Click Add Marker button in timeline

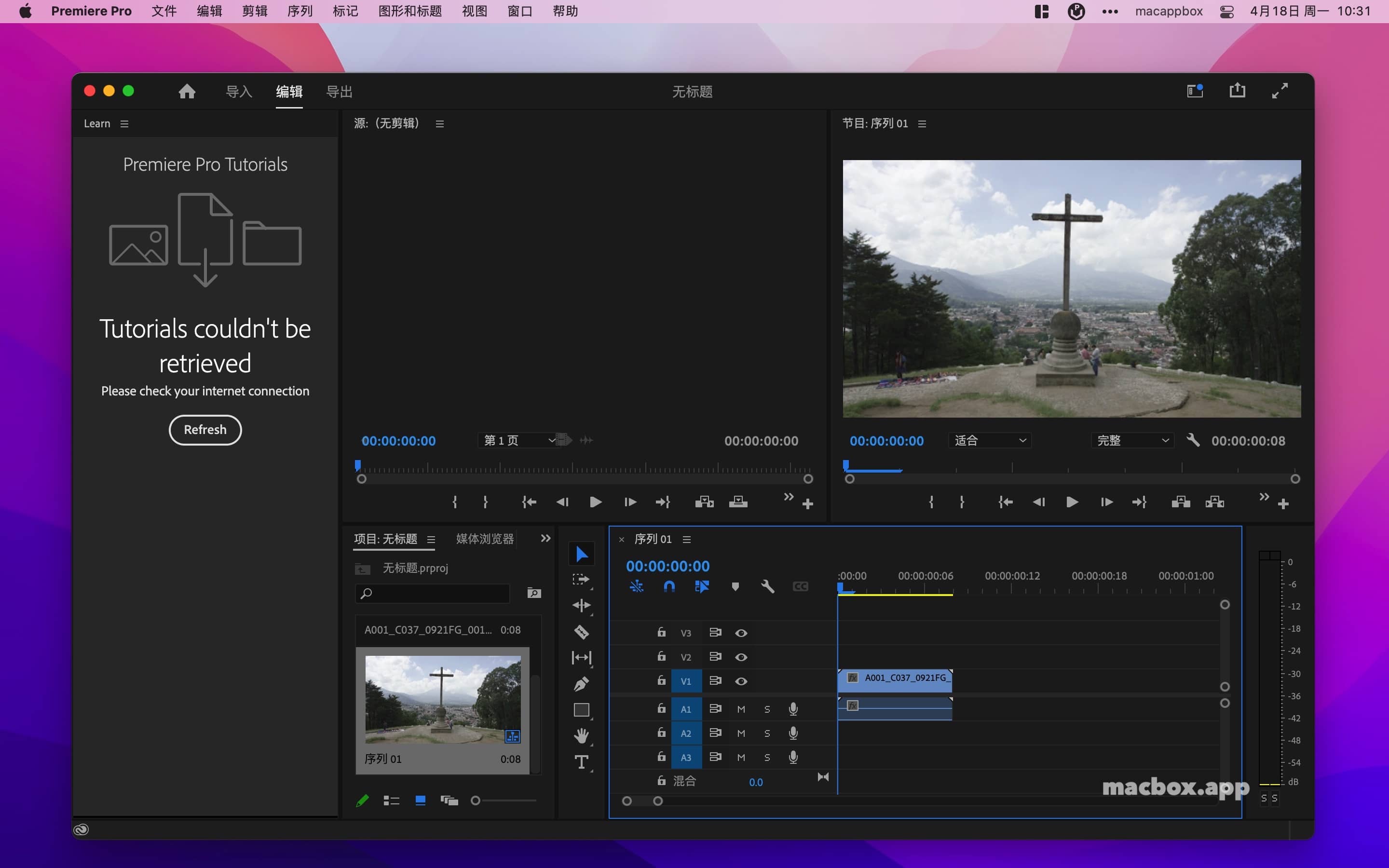tap(736, 587)
